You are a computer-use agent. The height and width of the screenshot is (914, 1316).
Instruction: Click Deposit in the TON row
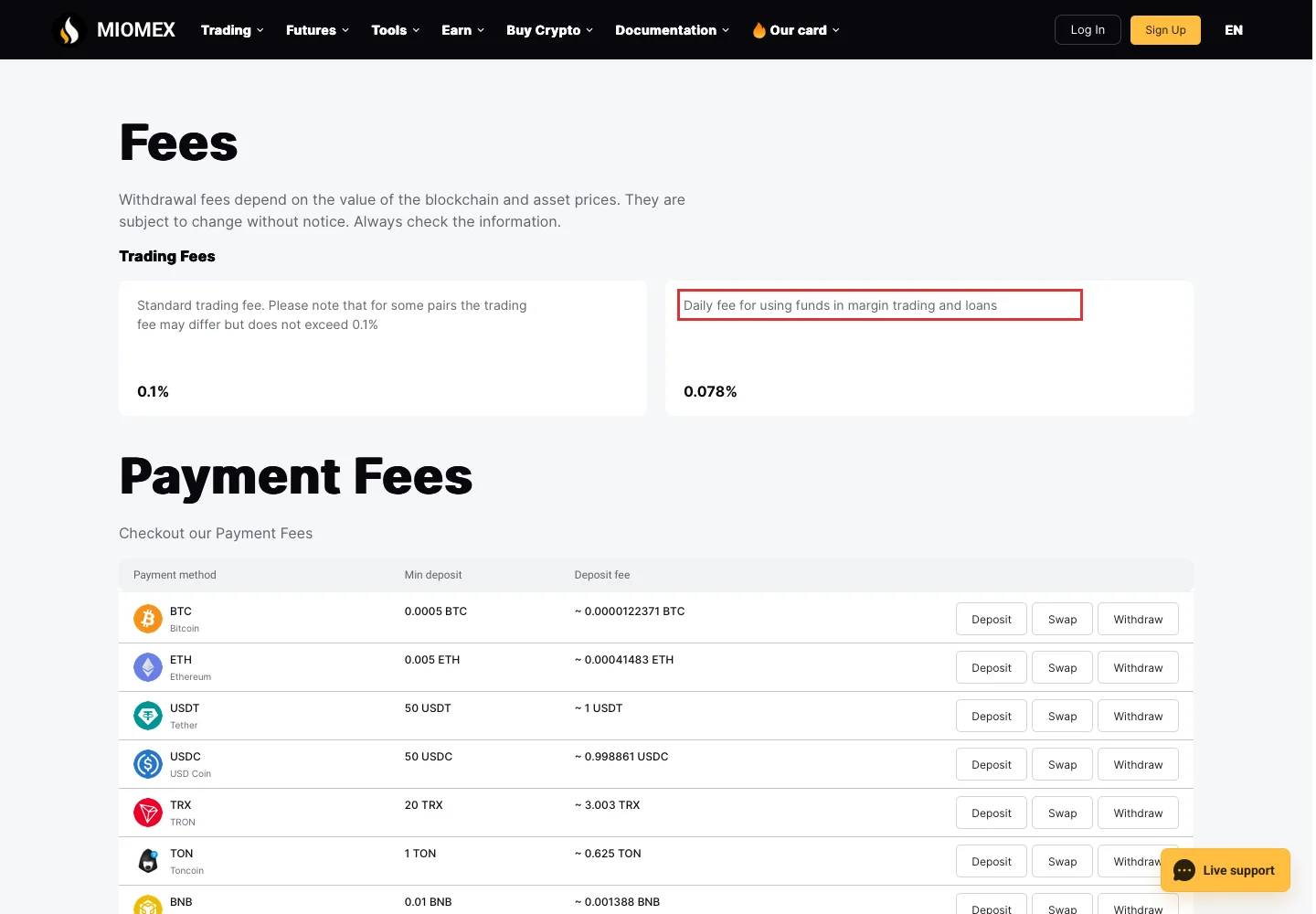pos(992,861)
